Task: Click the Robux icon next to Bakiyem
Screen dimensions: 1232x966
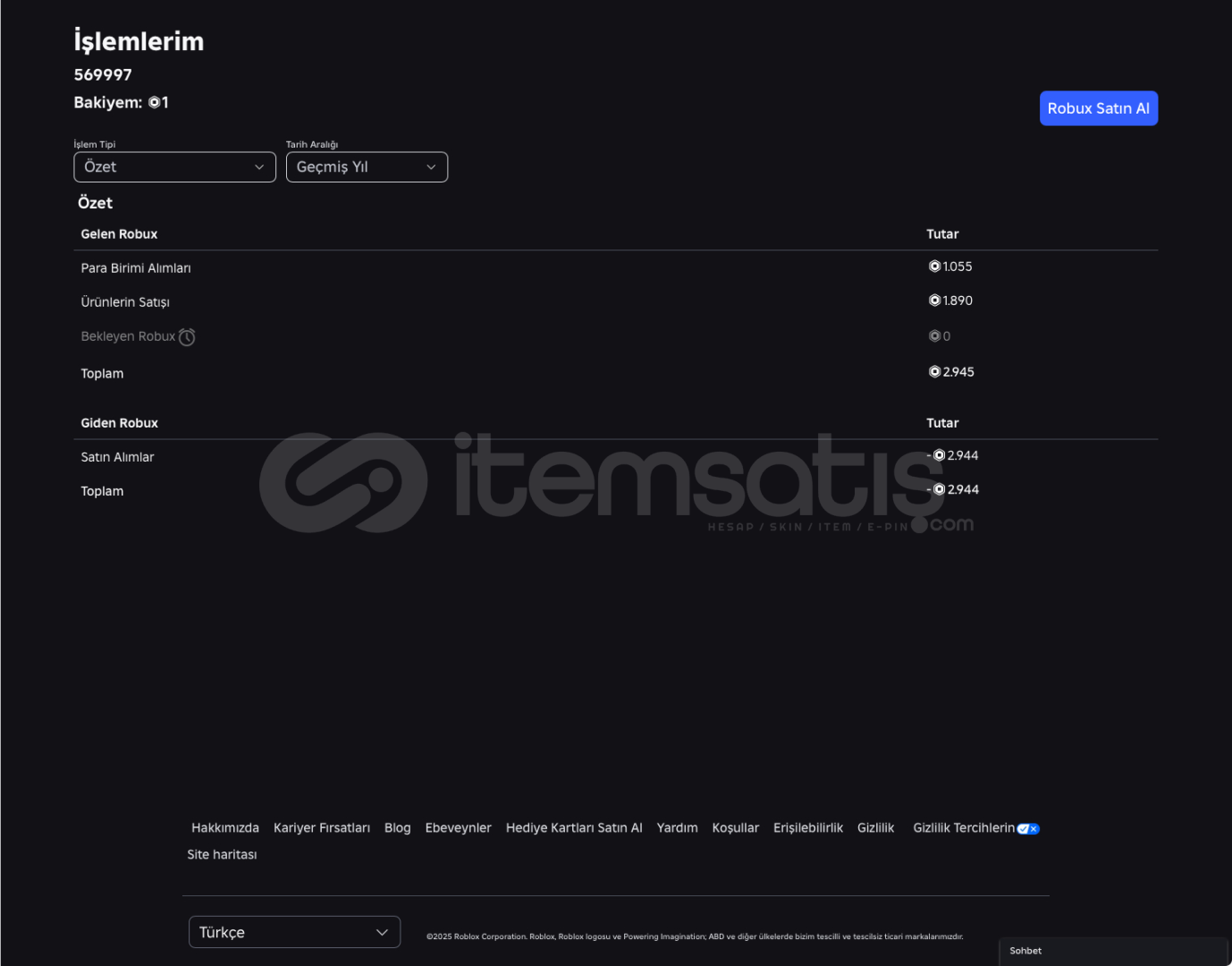Action: point(154,103)
